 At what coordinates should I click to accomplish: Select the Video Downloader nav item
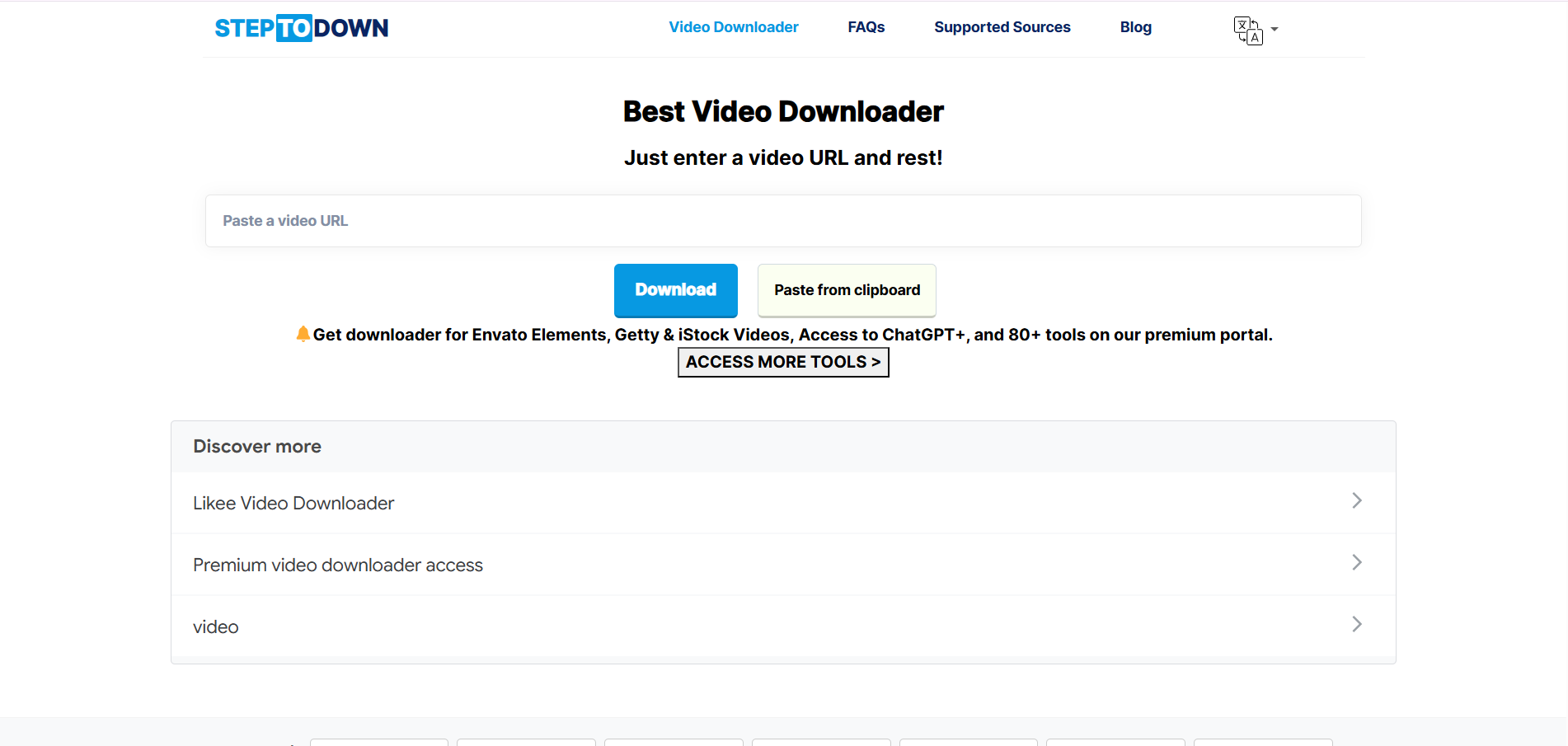(x=733, y=26)
